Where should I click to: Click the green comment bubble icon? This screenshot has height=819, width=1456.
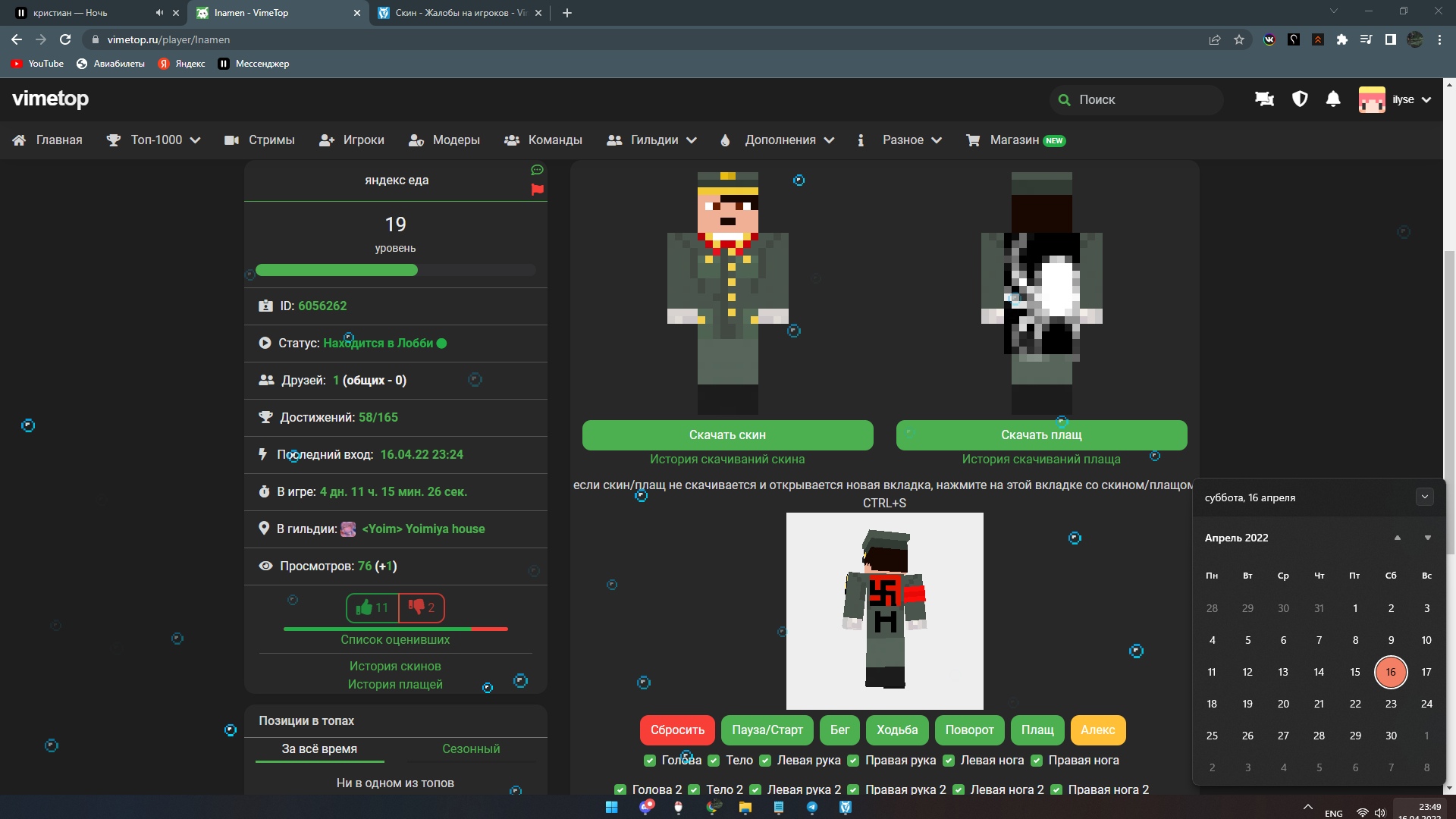coord(538,170)
